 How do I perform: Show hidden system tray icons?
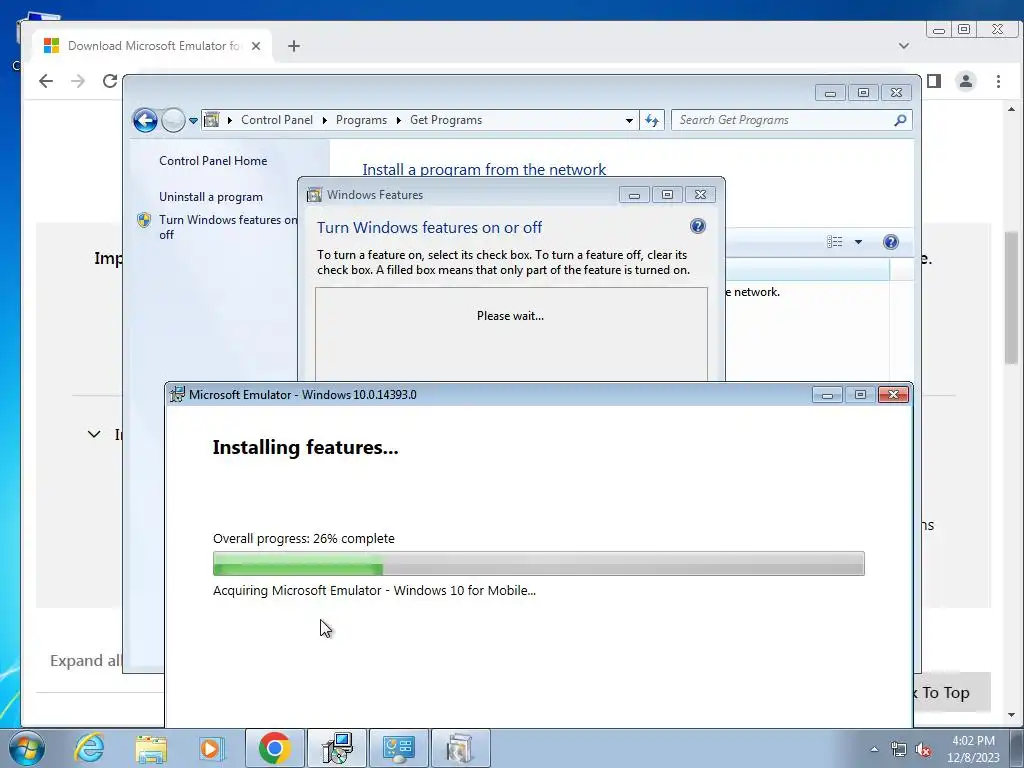(x=874, y=749)
